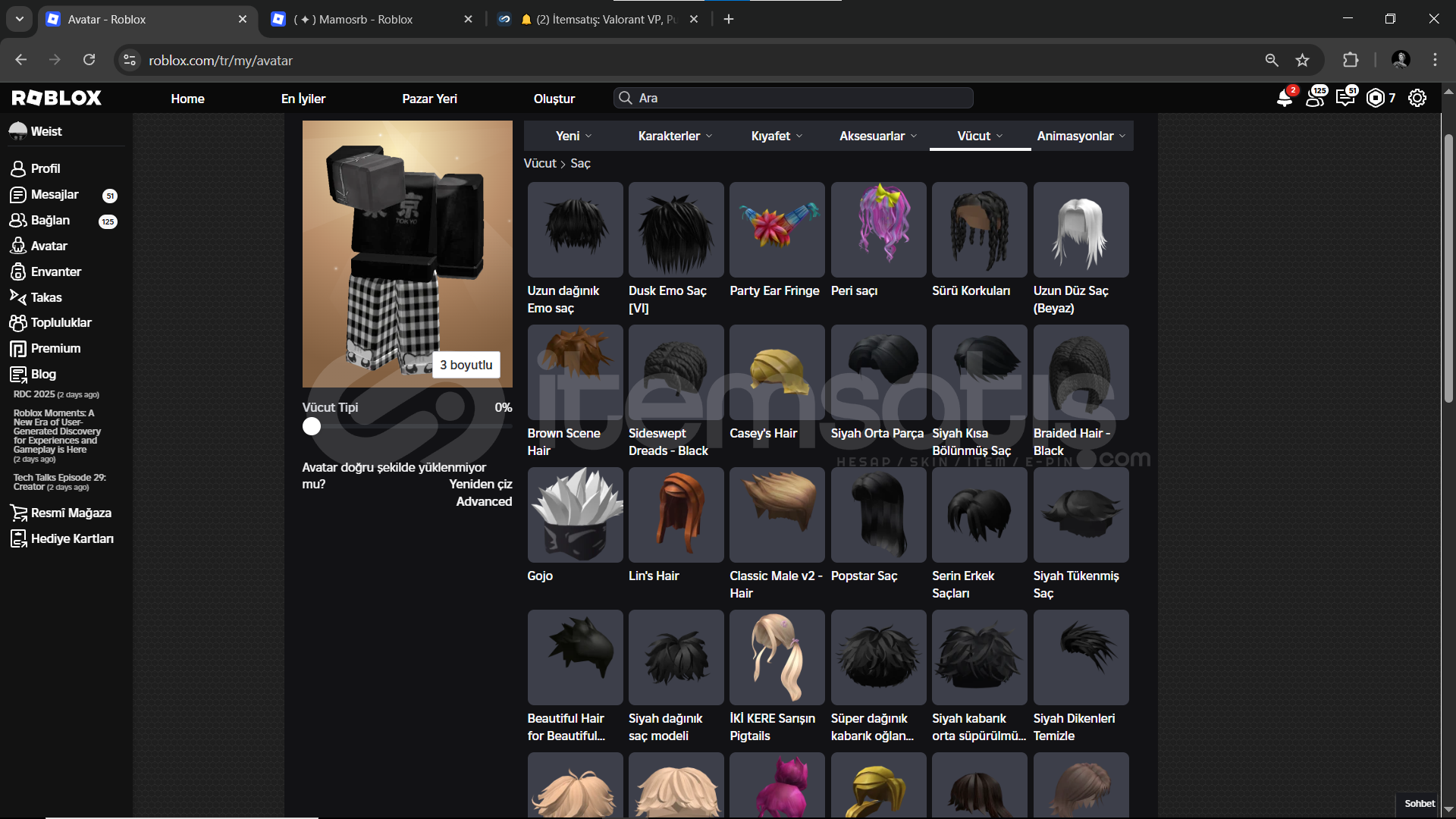
Task: Open the Sohbet chat button
Action: coord(1419,803)
